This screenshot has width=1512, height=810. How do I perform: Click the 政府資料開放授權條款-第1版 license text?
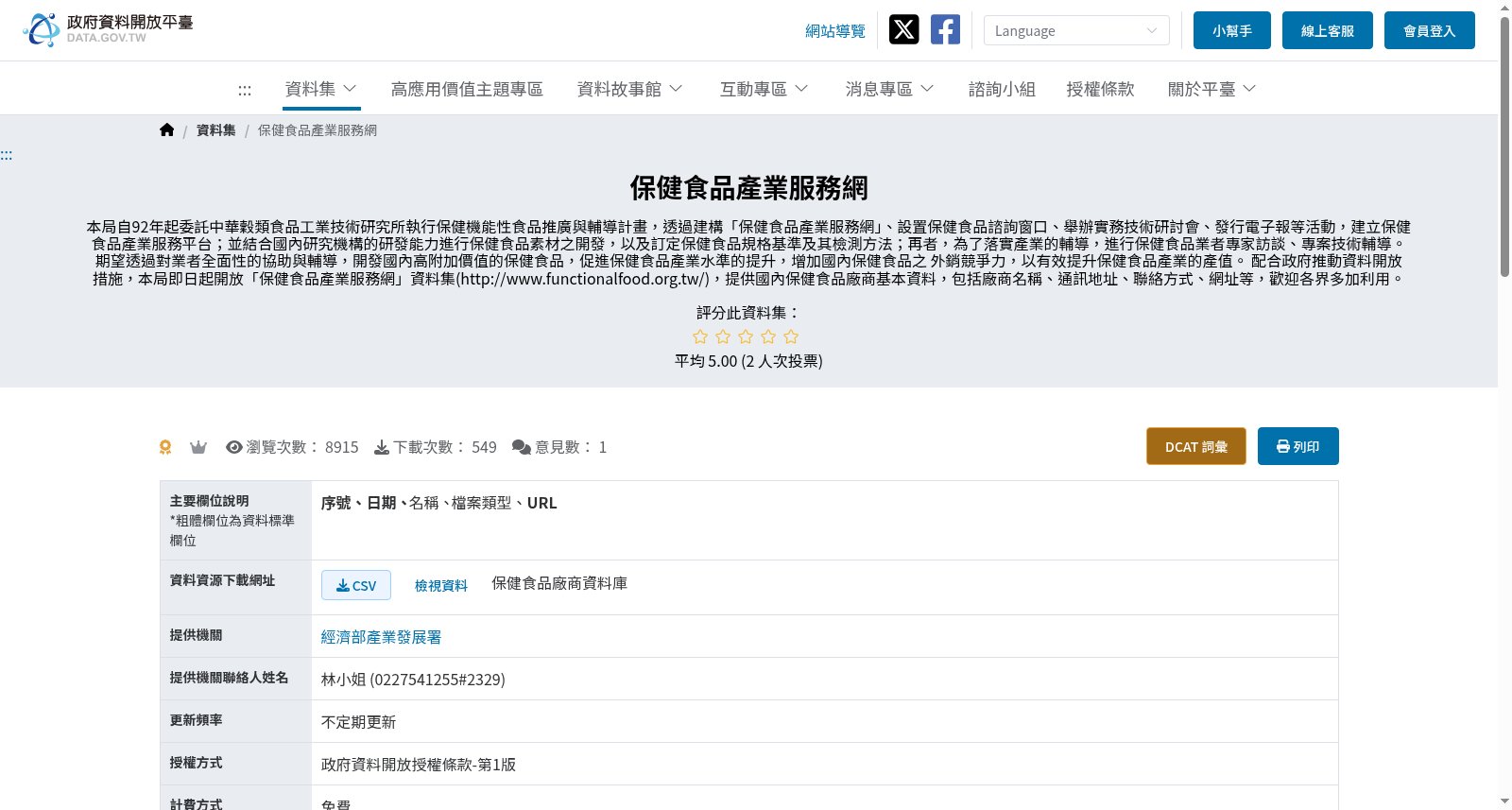[419, 765]
